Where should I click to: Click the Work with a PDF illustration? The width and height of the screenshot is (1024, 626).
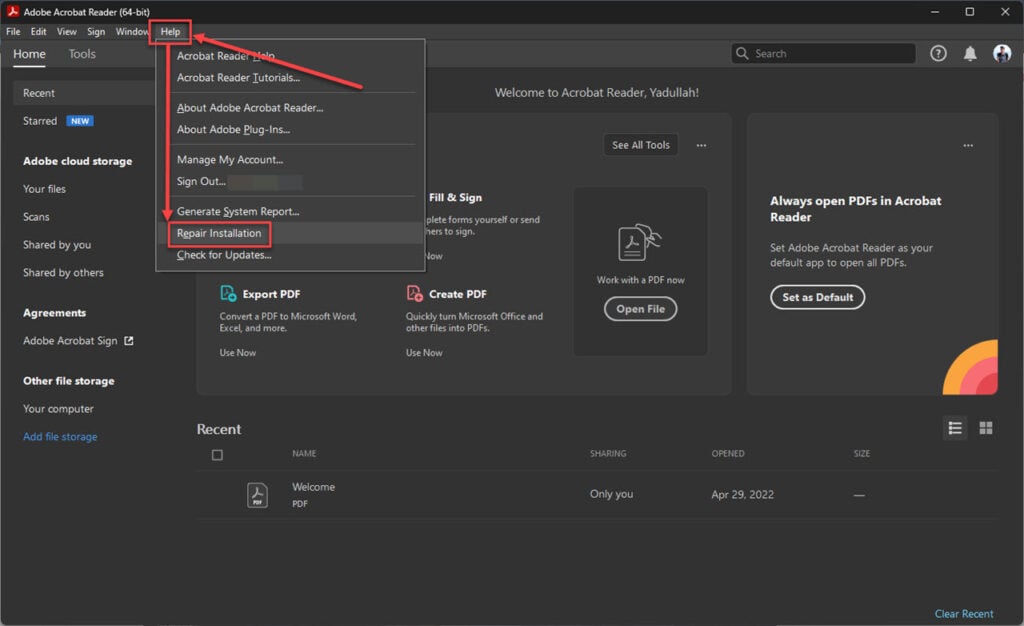639,242
